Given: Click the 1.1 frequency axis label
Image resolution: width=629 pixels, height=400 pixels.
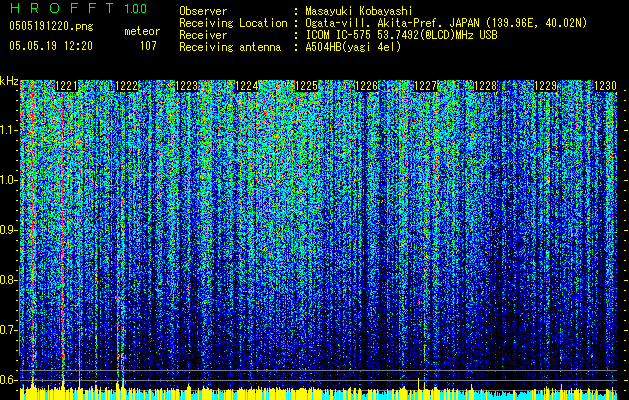Looking at the screenshot, I should [x=8, y=130].
